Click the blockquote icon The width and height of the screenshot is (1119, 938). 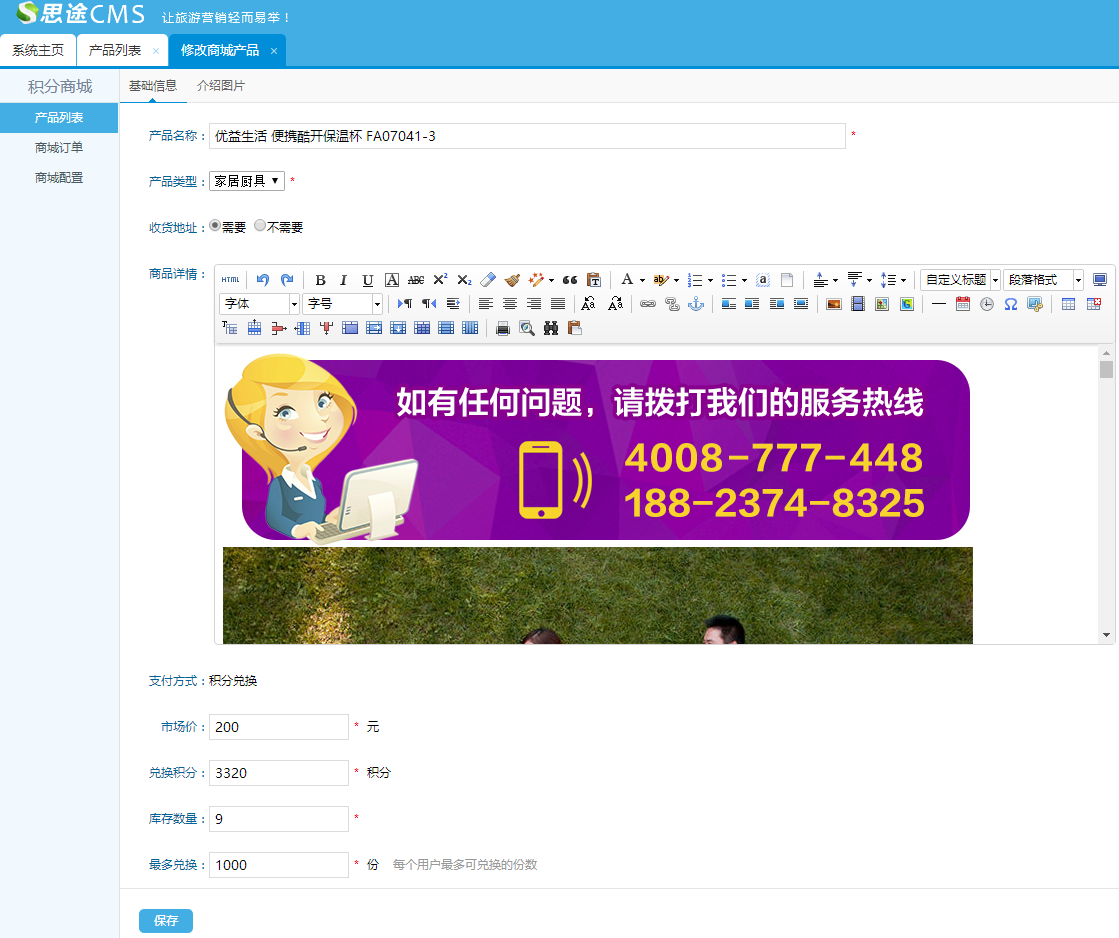(570, 280)
